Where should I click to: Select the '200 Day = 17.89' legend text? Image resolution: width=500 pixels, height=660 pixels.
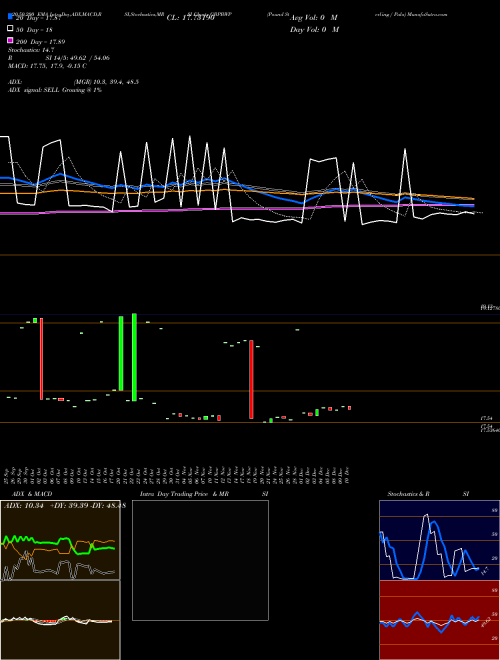pos(40,42)
